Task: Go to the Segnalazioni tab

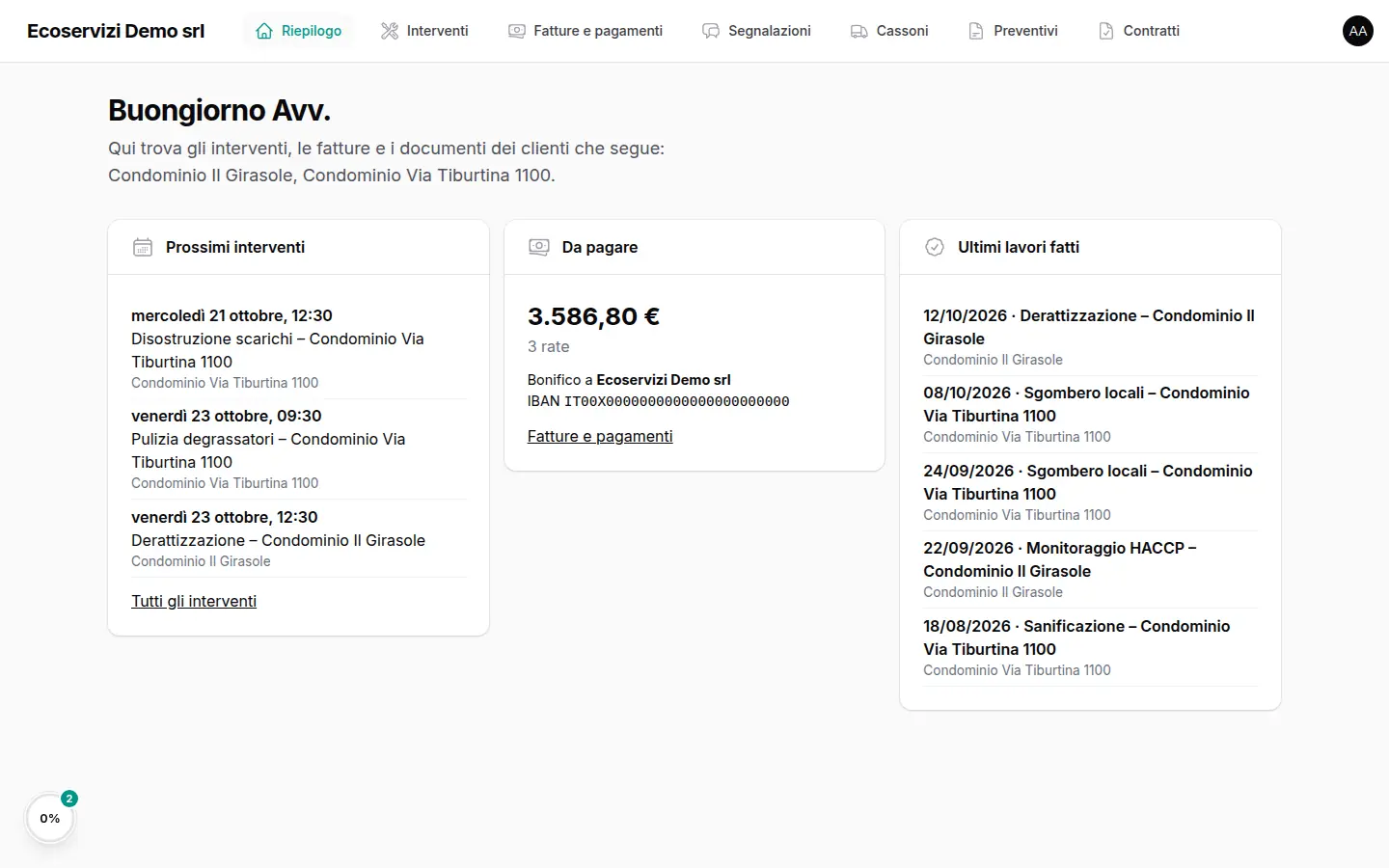Action: [757, 31]
